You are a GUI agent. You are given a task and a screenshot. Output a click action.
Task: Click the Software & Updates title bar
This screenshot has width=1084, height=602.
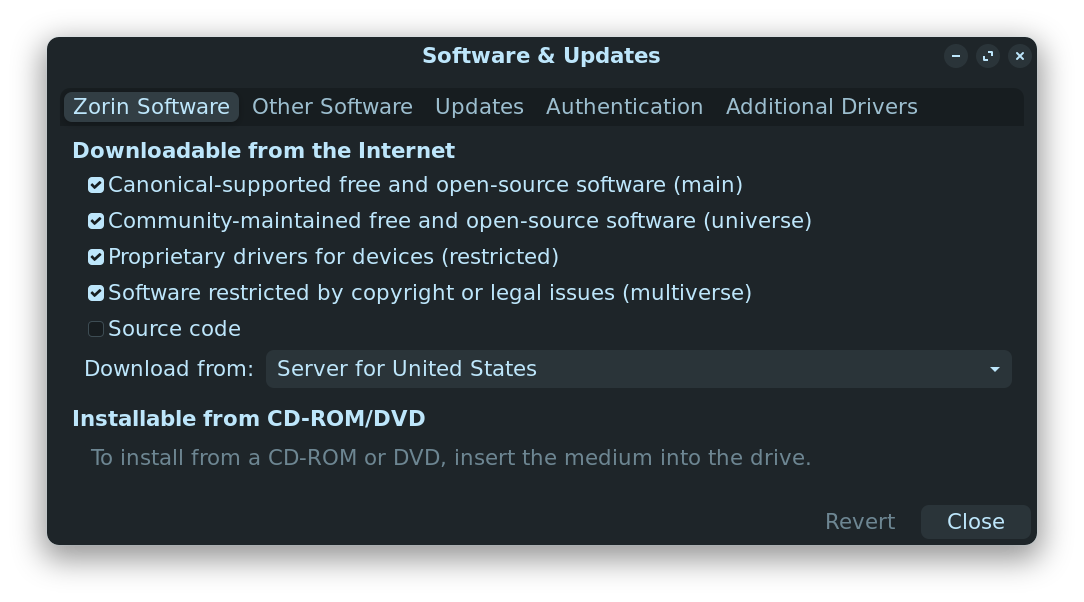(x=541, y=56)
